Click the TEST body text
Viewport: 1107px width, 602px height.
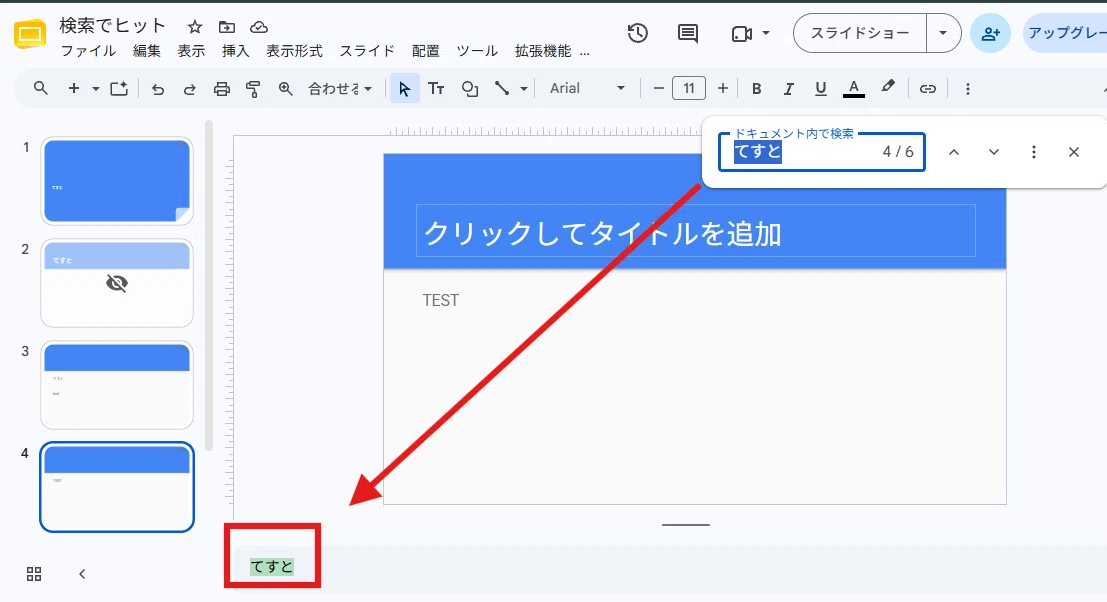(441, 301)
